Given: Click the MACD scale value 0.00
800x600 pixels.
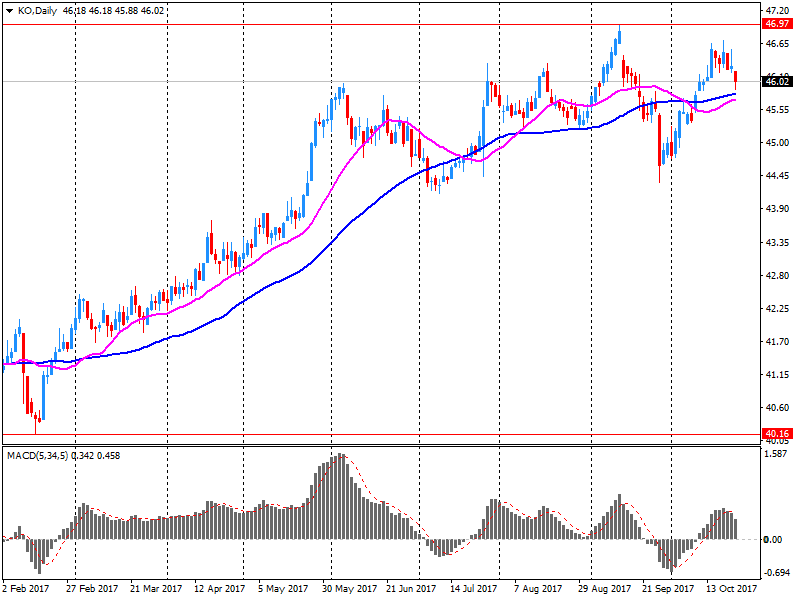Looking at the screenshot, I should tap(773, 540).
